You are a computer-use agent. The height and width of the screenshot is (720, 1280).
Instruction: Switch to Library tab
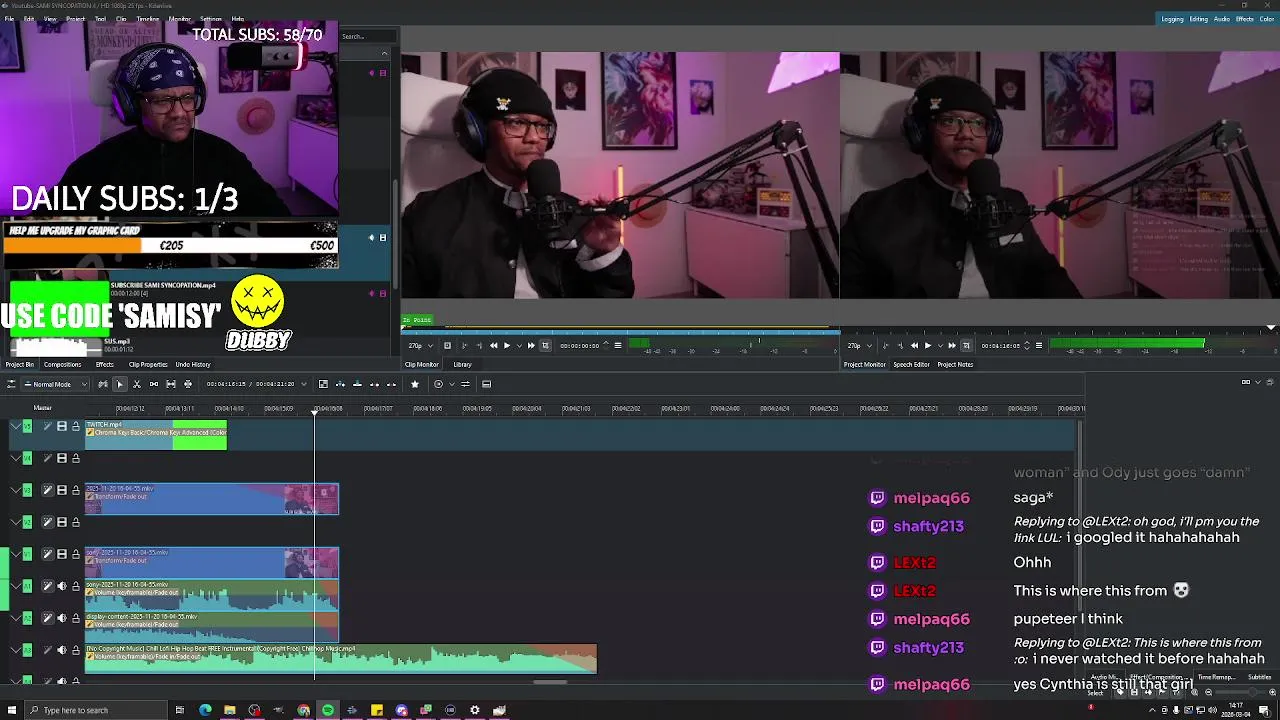(x=462, y=365)
